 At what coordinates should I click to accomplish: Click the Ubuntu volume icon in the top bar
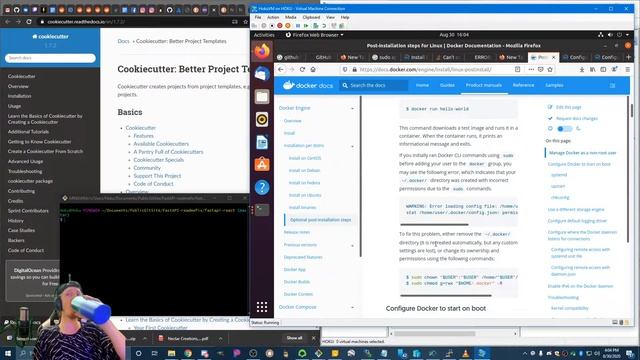(x=610, y=35)
